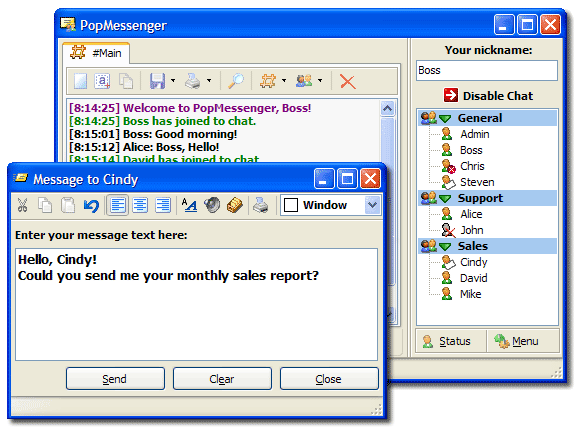Select user Mike in the contact list
578x432 pixels.
(471, 294)
